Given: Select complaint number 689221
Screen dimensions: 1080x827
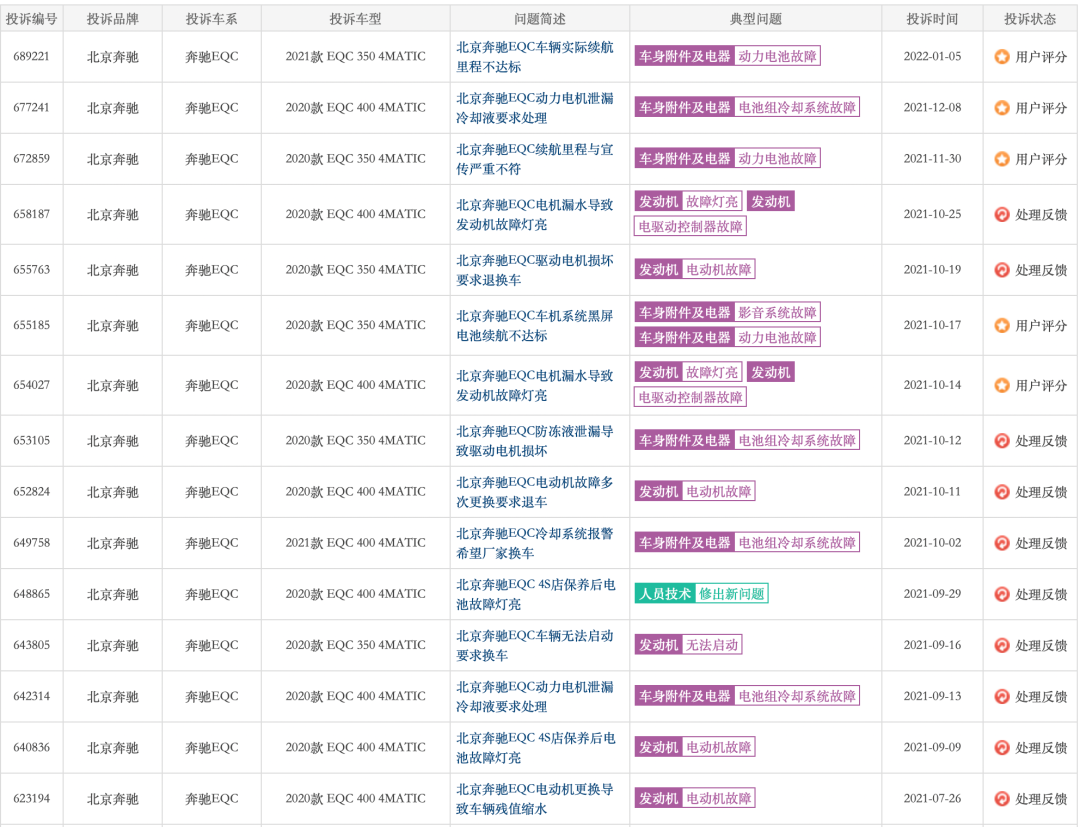Looking at the screenshot, I should [x=32, y=56].
